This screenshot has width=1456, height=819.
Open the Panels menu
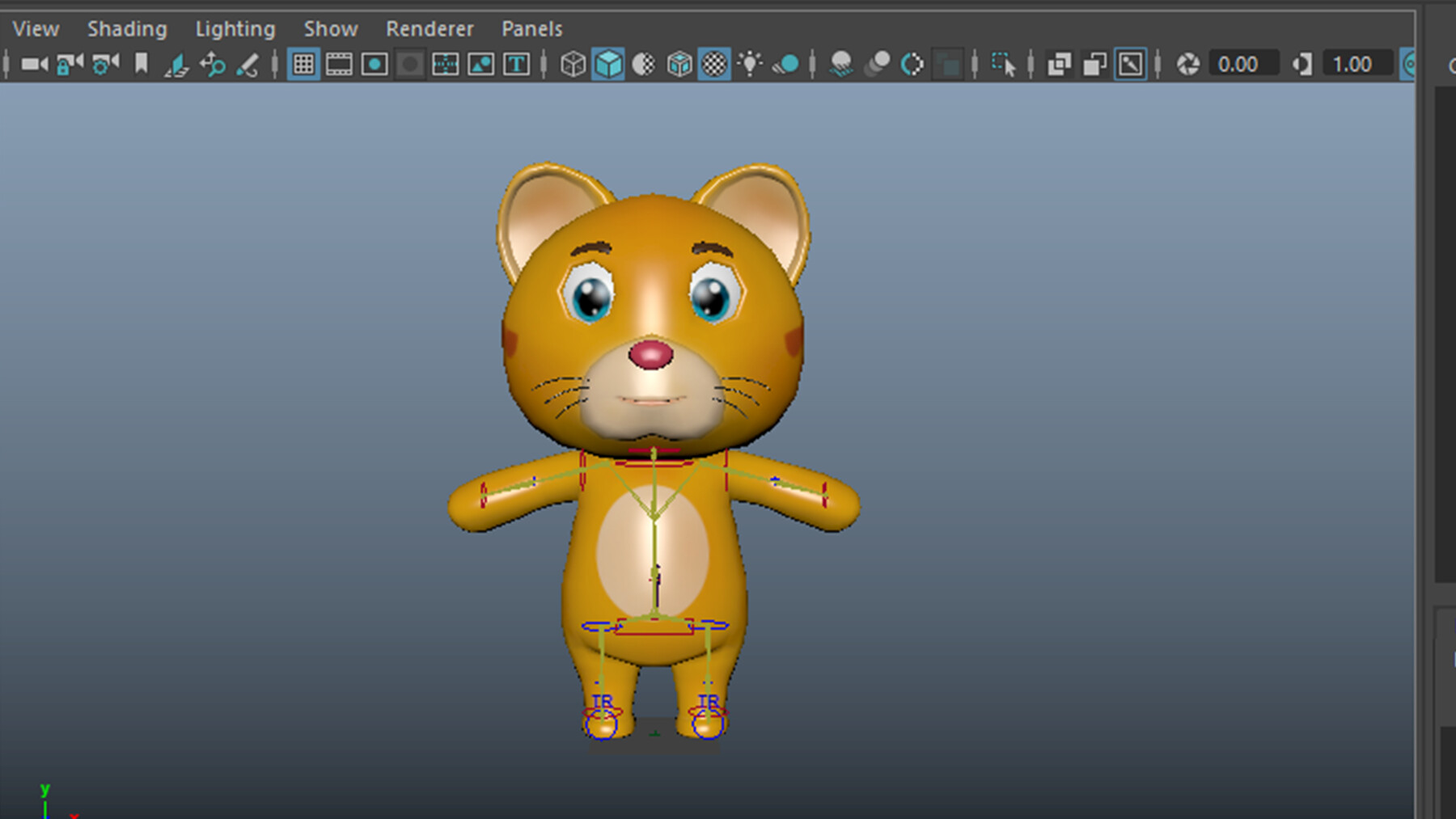coord(531,28)
